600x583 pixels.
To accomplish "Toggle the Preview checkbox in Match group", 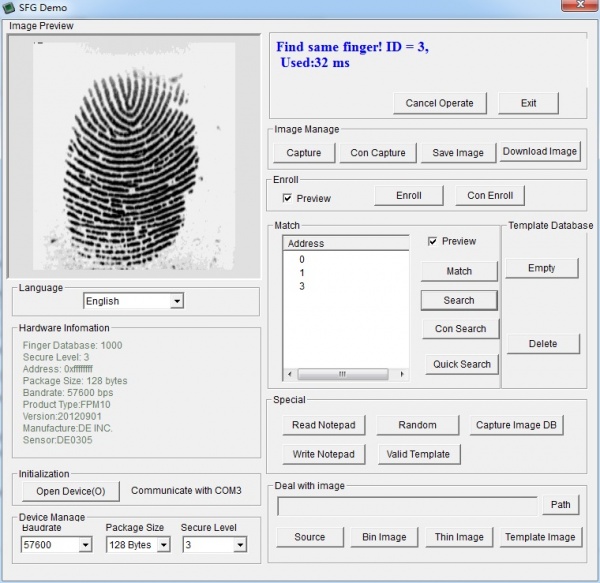I will tap(432, 241).
